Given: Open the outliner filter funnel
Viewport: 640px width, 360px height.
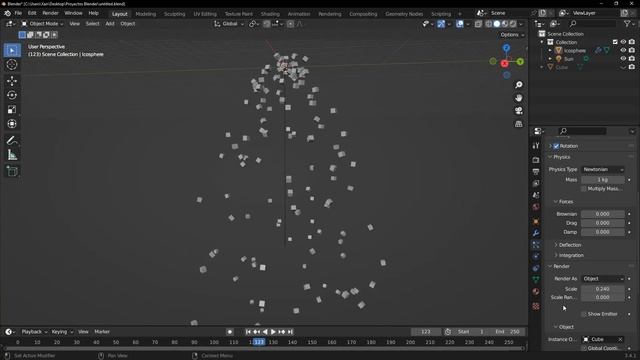Looking at the screenshot, I should (x=627, y=24).
